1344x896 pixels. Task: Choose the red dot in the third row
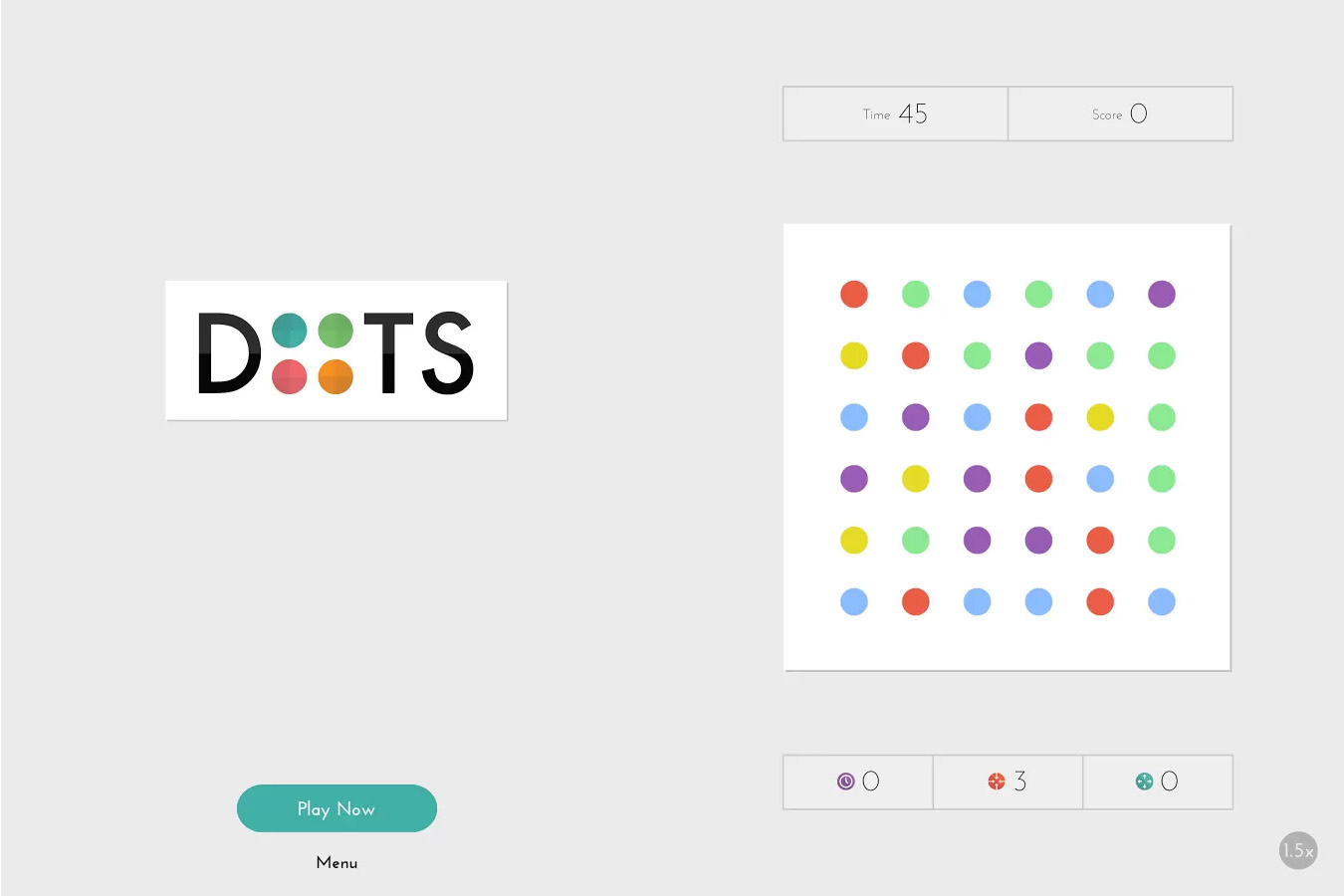pyautogui.click(x=1038, y=417)
